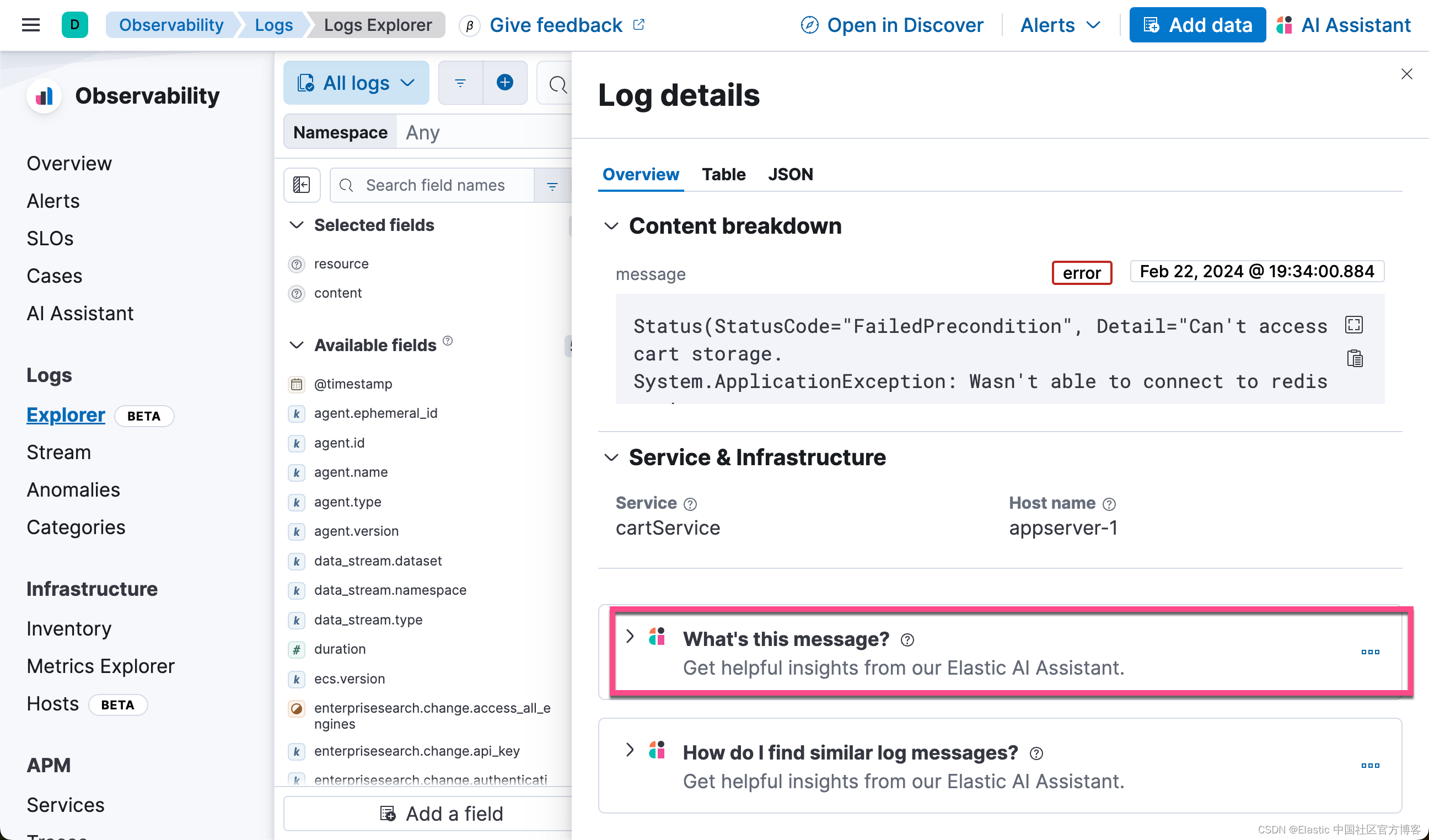Click the magnifier search icon in the toolbar
The width and height of the screenshot is (1429, 840).
coord(558,84)
